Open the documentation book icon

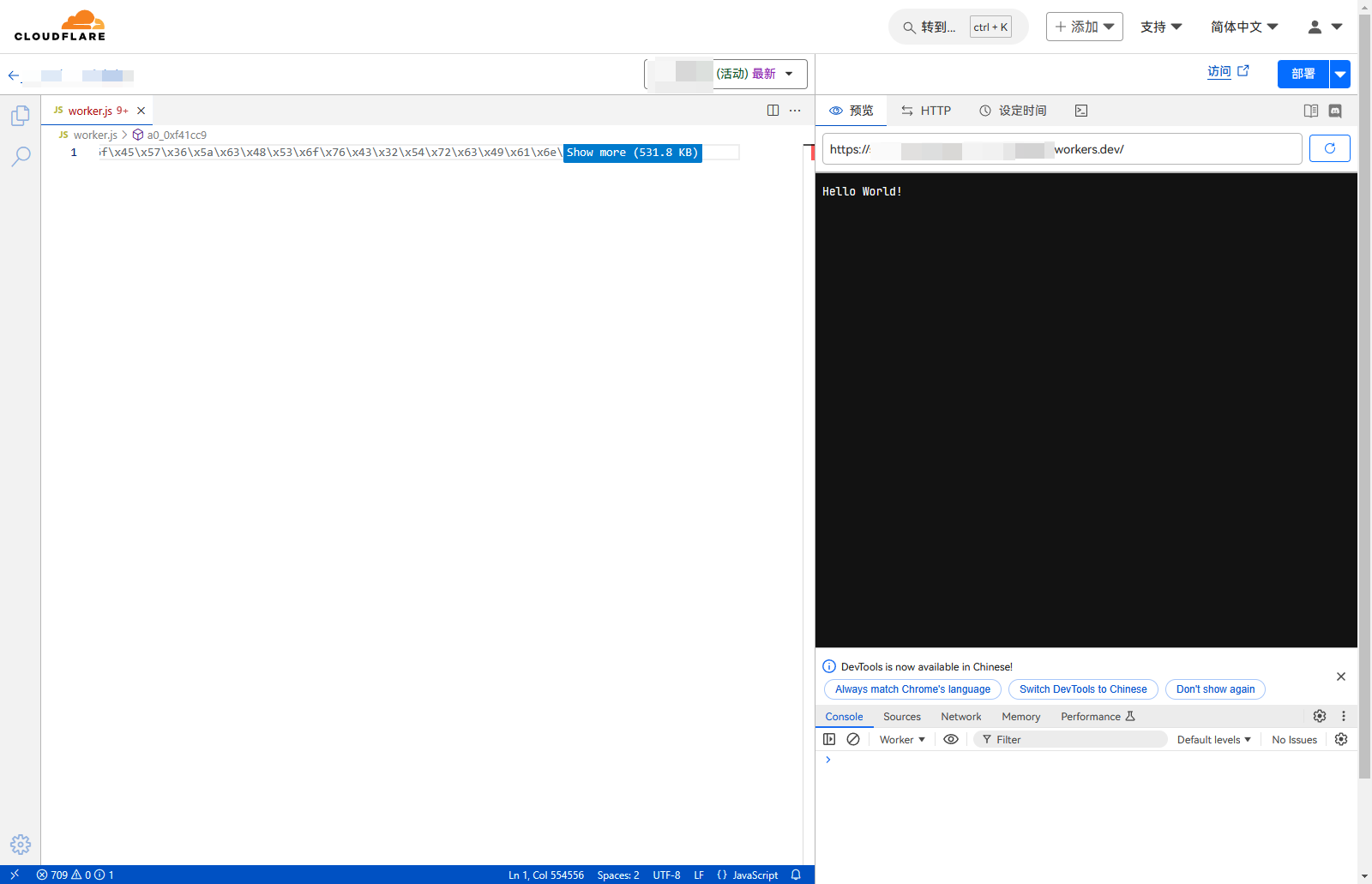[1311, 111]
